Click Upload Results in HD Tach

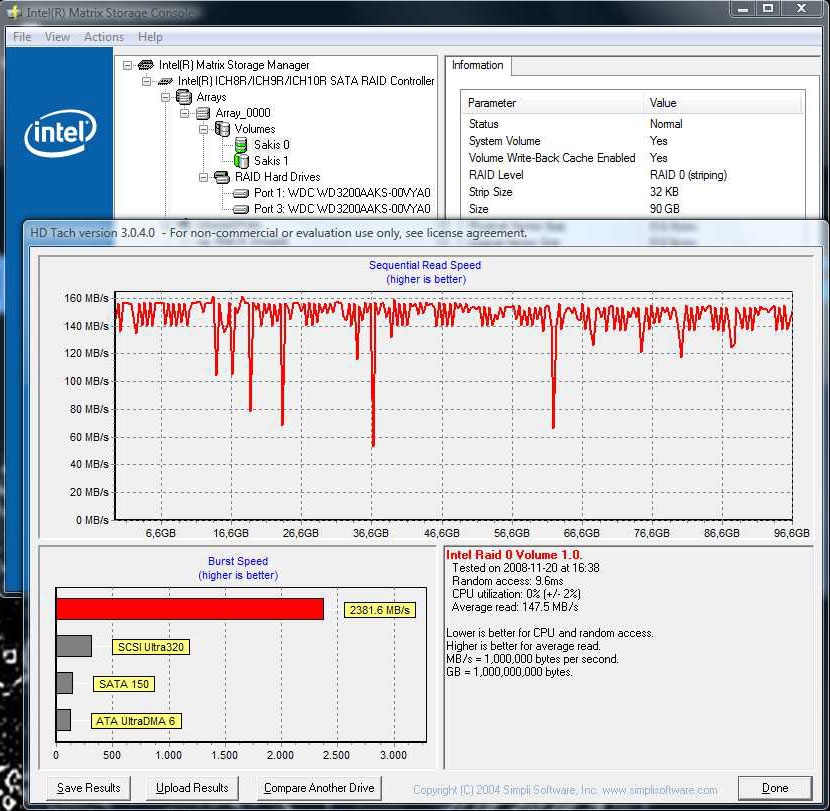192,788
